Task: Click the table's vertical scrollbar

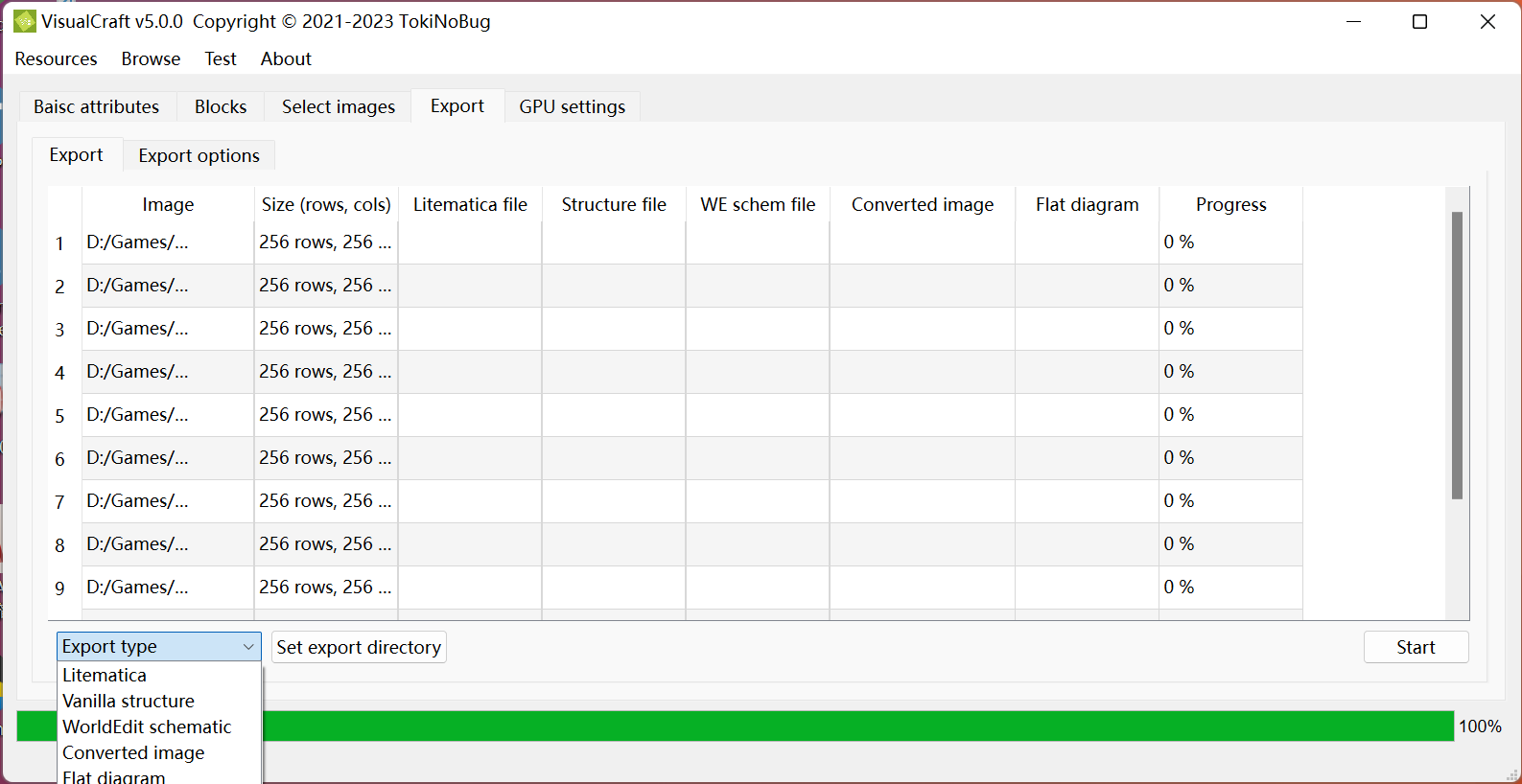Action: [x=1457, y=355]
